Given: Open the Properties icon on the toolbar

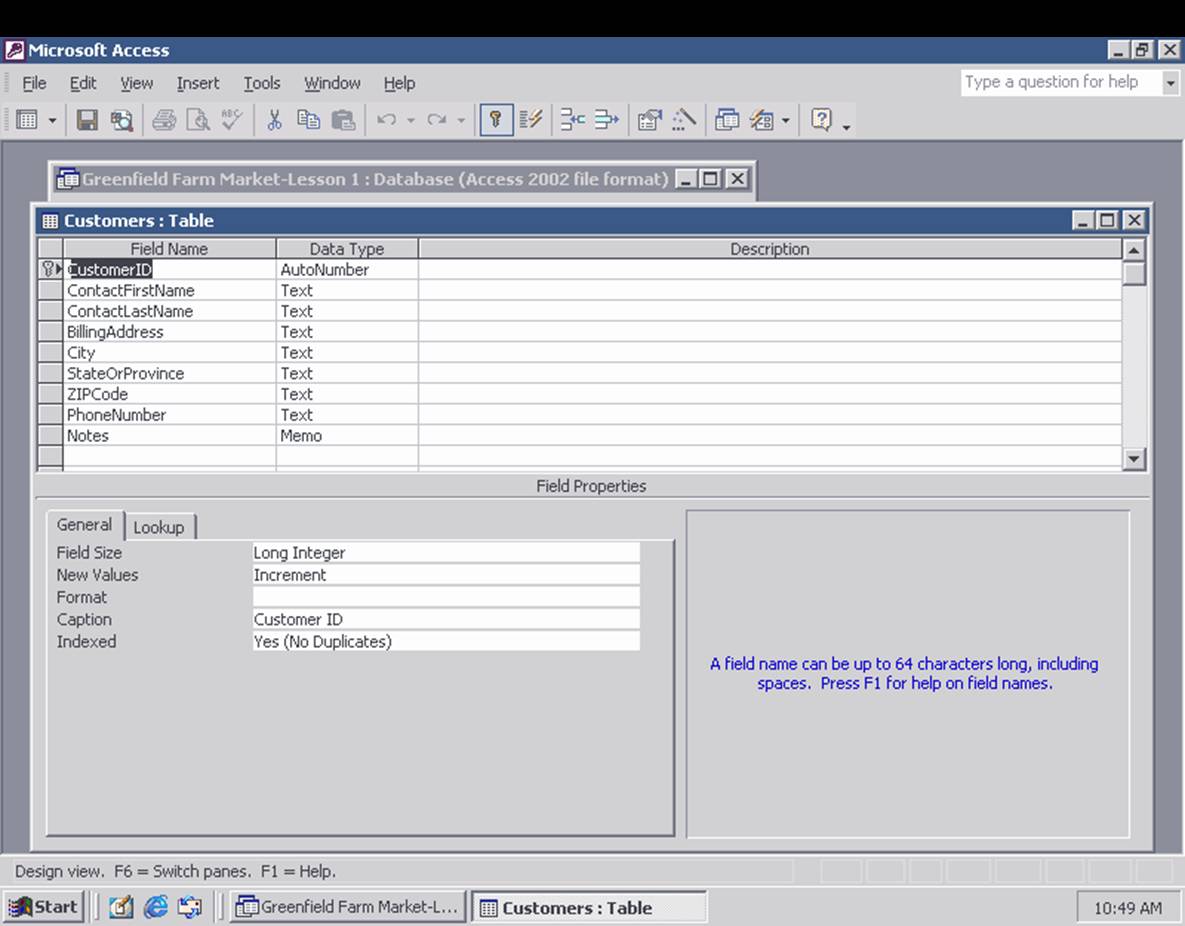Looking at the screenshot, I should coord(649,120).
